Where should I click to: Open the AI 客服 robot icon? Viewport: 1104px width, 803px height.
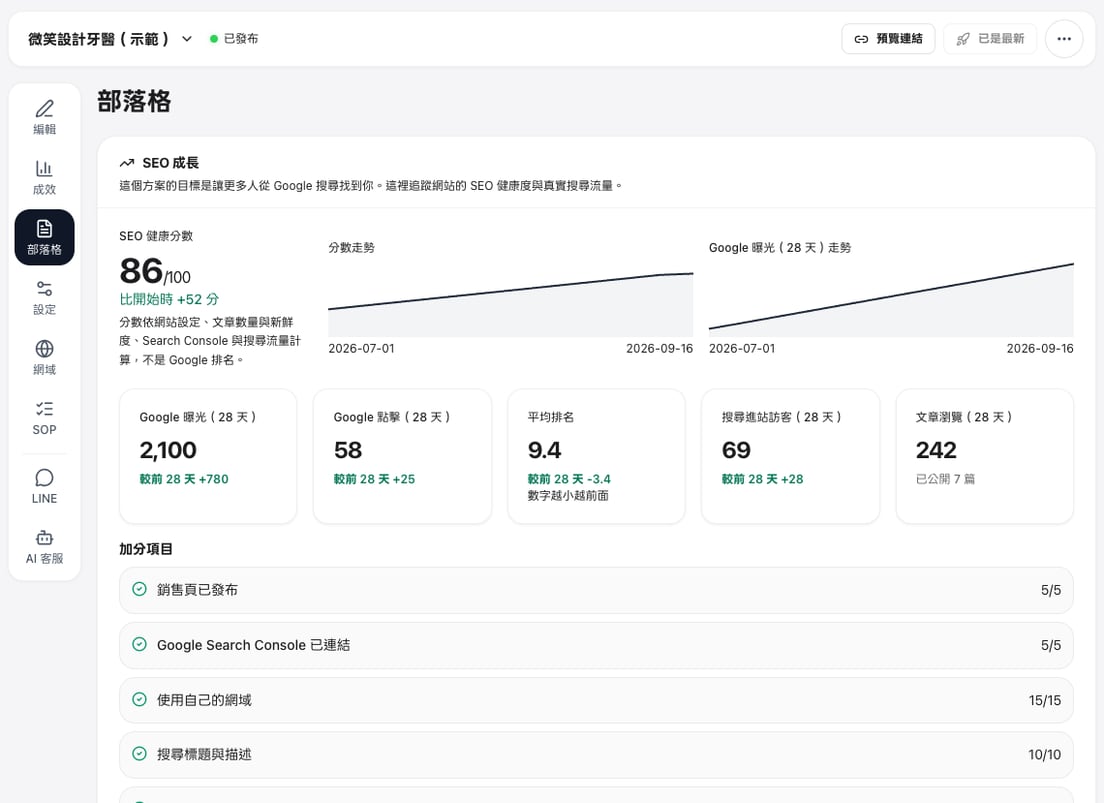(x=44, y=538)
